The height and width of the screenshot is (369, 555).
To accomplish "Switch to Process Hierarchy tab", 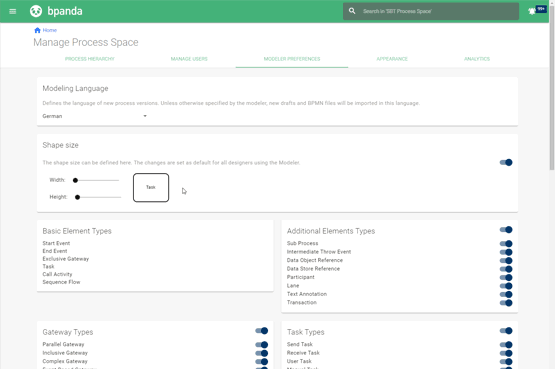I will [x=90, y=59].
